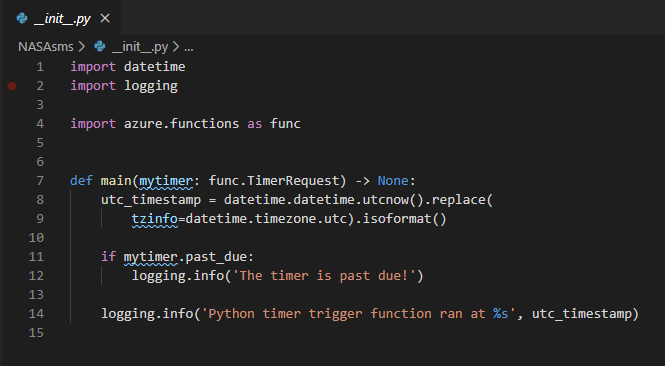Collapse the if block fold arrow at line 11
Image resolution: width=665 pixels, height=366 pixels.
pos(59,257)
